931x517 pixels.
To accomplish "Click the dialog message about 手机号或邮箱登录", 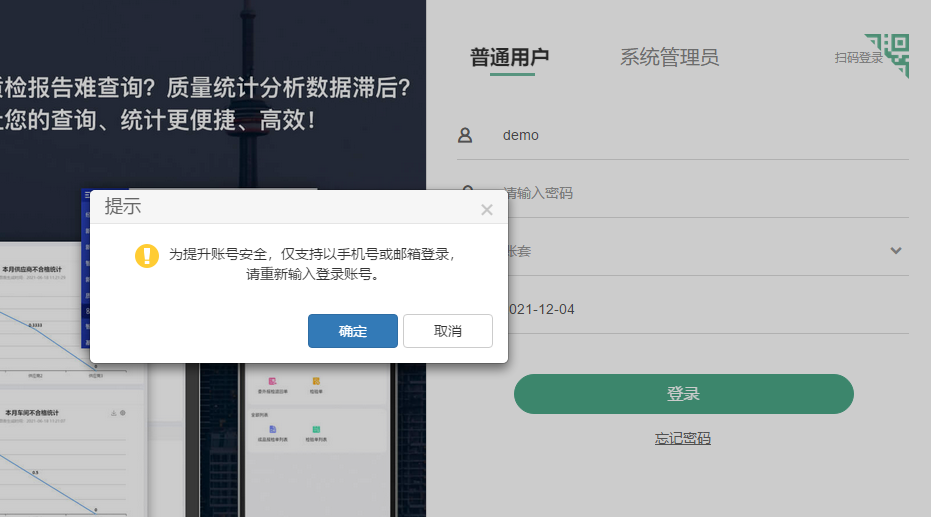I will click(313, 264).
